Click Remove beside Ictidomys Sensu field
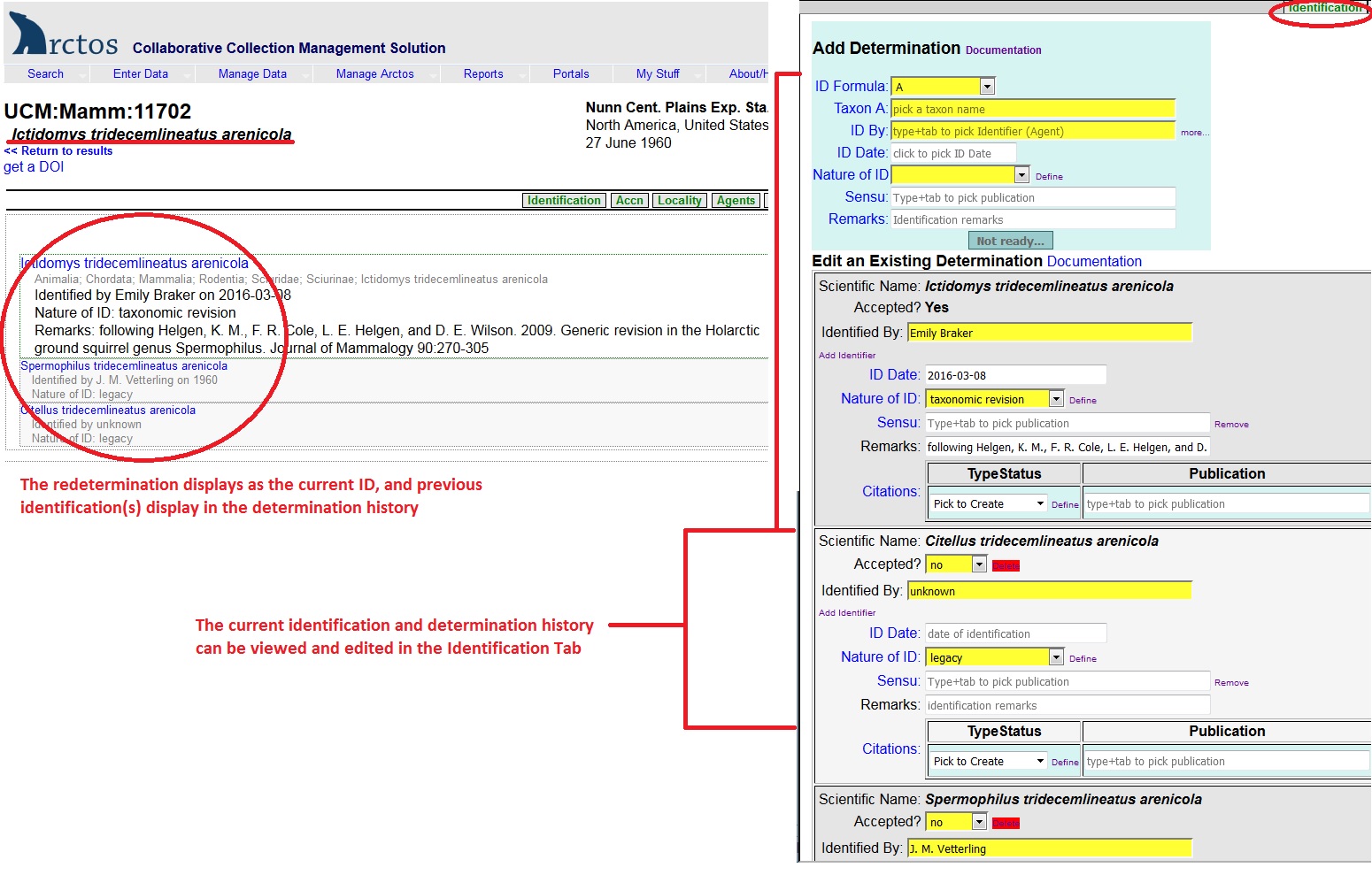 tap(1231, 425)
